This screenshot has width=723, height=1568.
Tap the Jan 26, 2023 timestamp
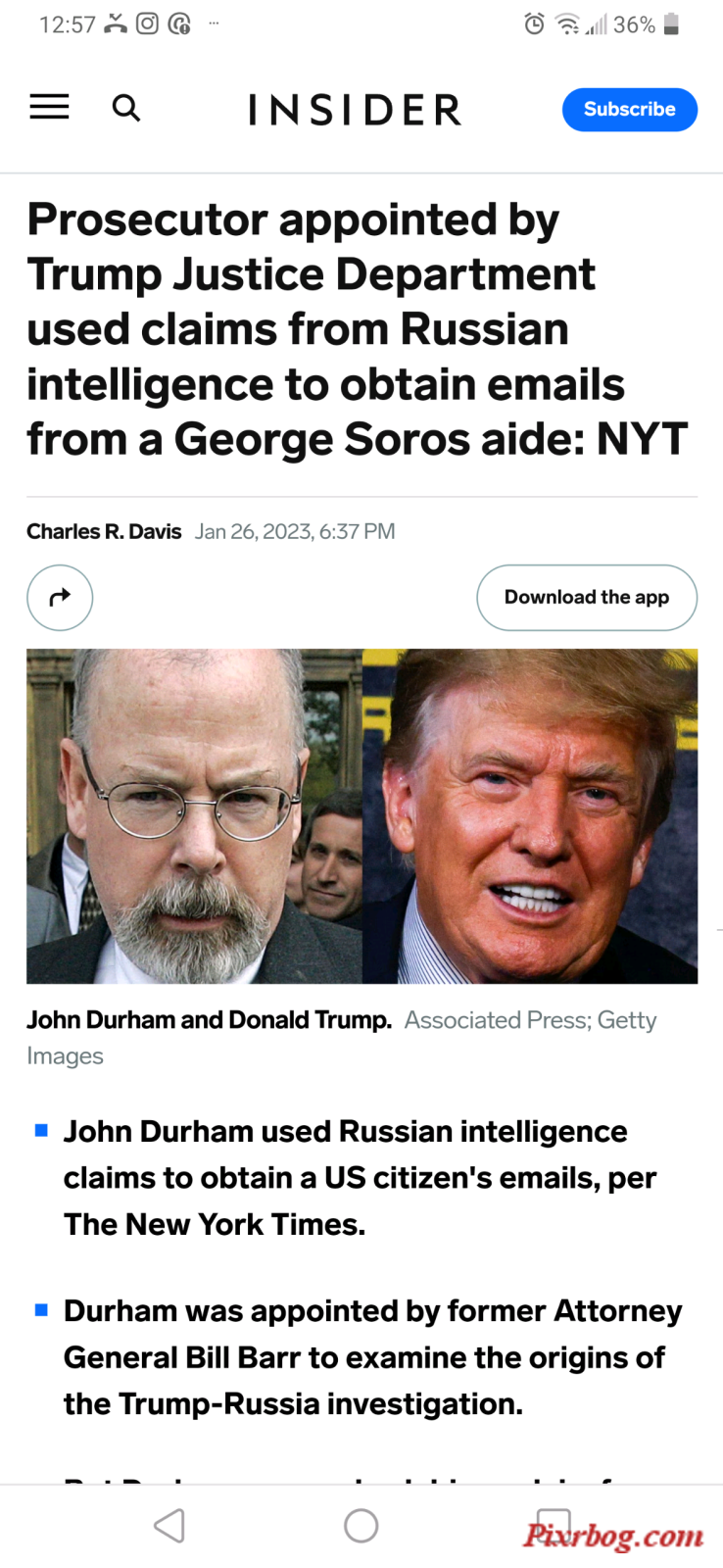pyautogui.click(x=295, y=531)
